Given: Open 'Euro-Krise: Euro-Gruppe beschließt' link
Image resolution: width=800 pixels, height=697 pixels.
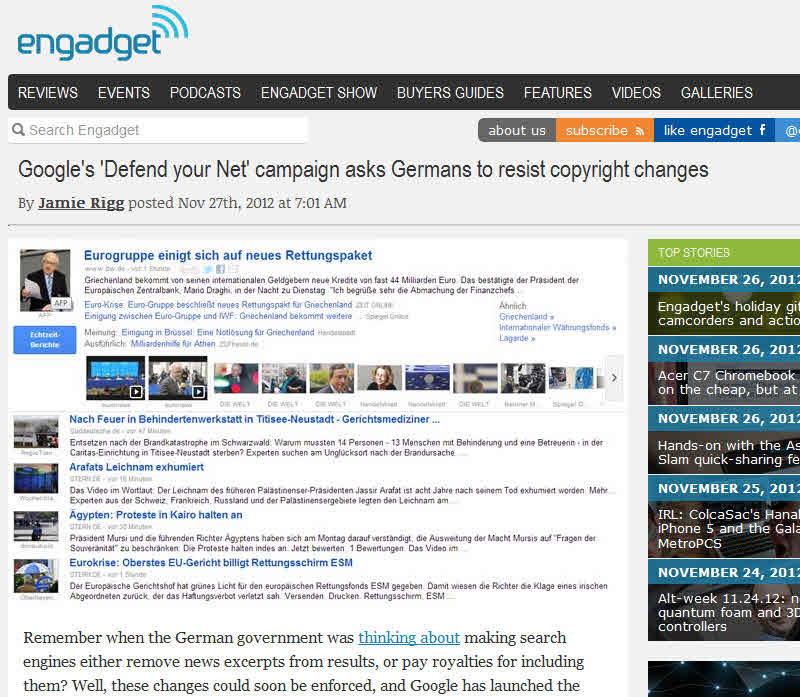Looking at the screenshot, I should click(x=218, y=305).
